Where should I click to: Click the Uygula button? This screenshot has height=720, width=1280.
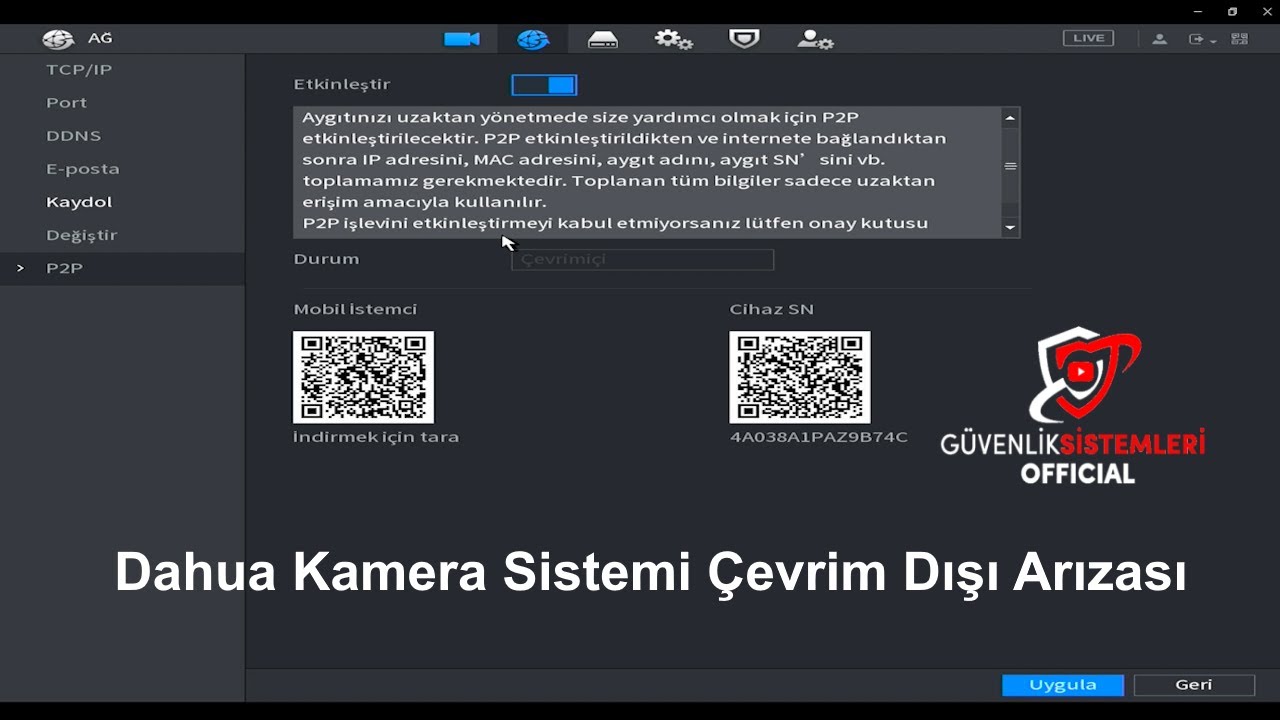coord(1063,685)
